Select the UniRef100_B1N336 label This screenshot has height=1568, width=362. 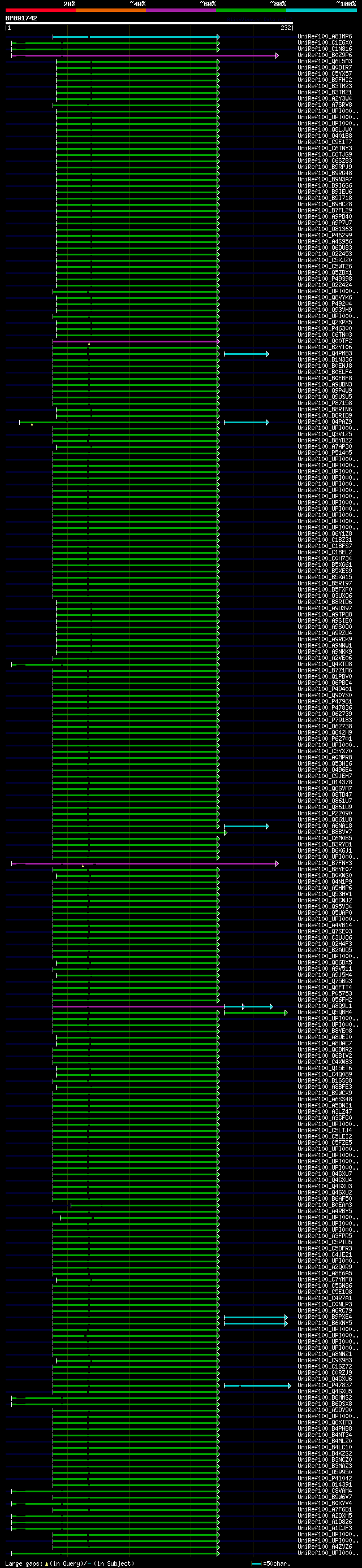(325, 360)
